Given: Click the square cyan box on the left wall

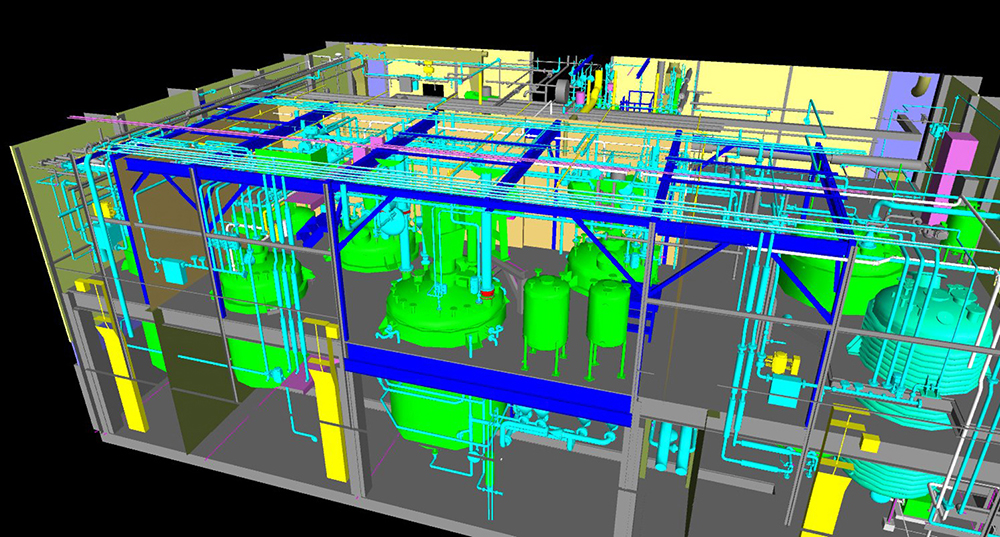Looking at the screenshot, I should (173, 271).
